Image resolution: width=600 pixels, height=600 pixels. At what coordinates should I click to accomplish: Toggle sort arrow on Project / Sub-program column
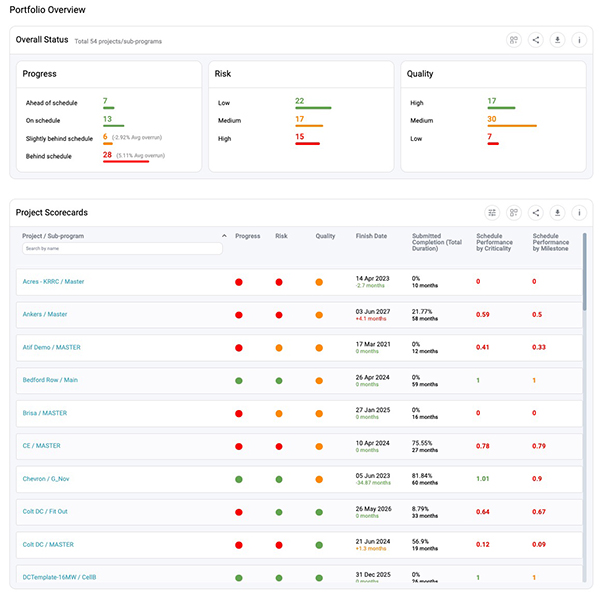click(x=223, y=236)
